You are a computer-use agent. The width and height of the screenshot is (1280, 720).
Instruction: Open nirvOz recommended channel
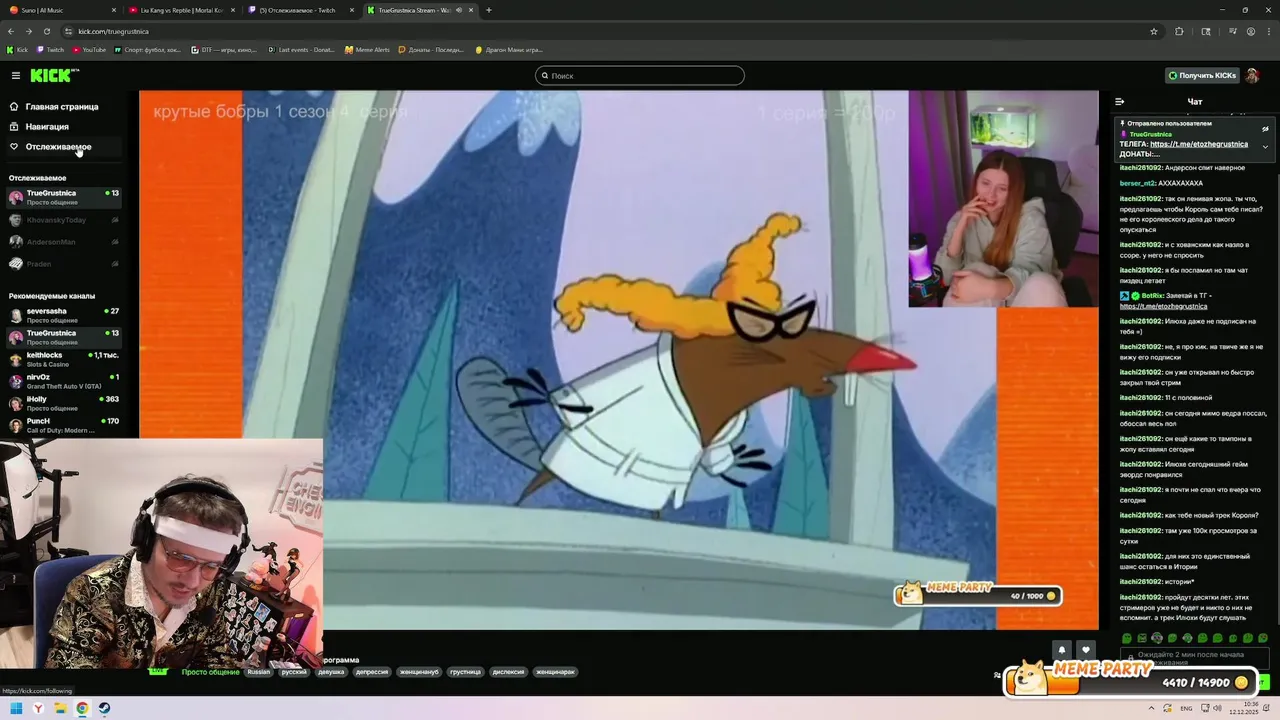64,381
